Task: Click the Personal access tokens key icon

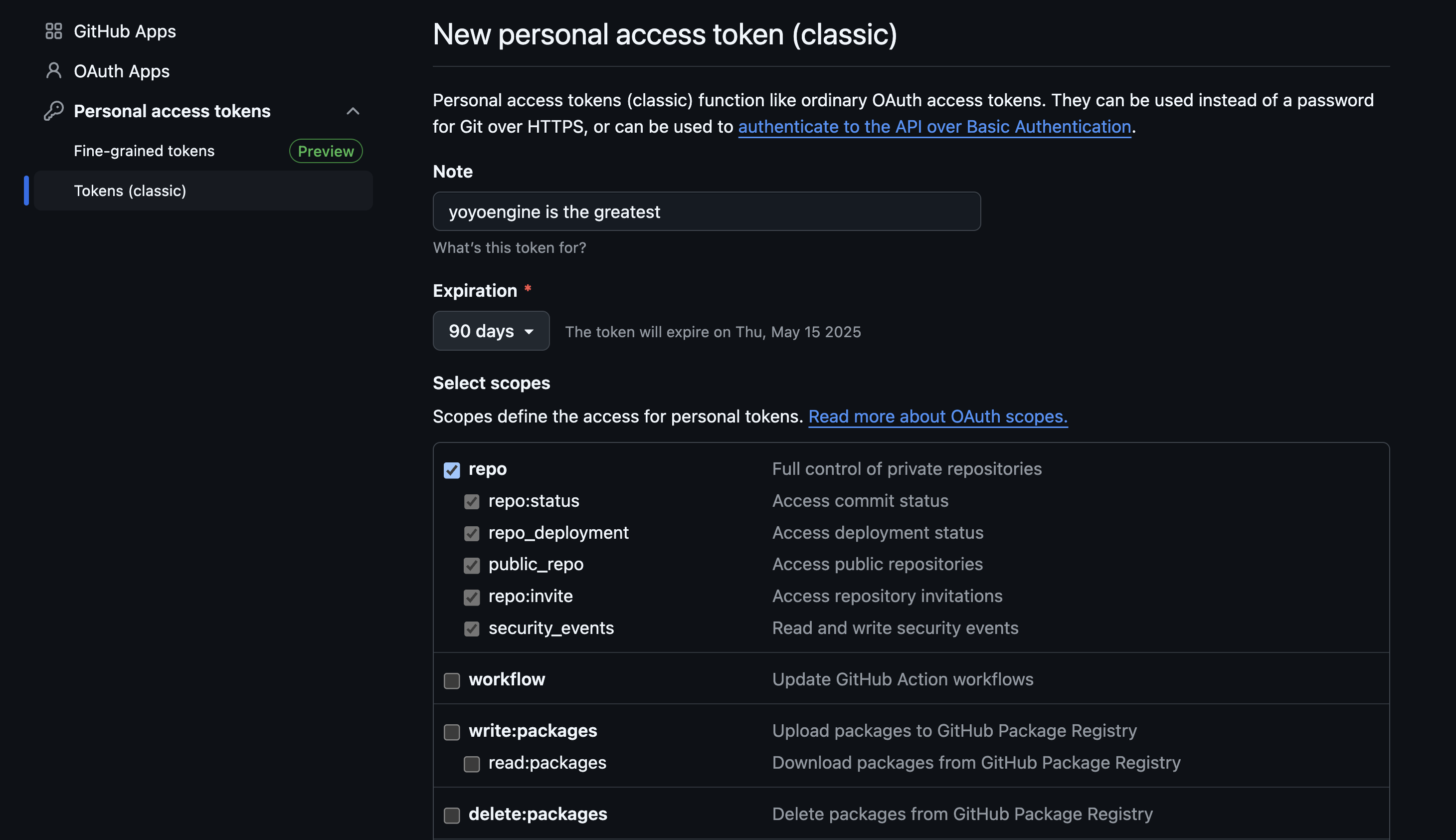Action: coord(54,111)
